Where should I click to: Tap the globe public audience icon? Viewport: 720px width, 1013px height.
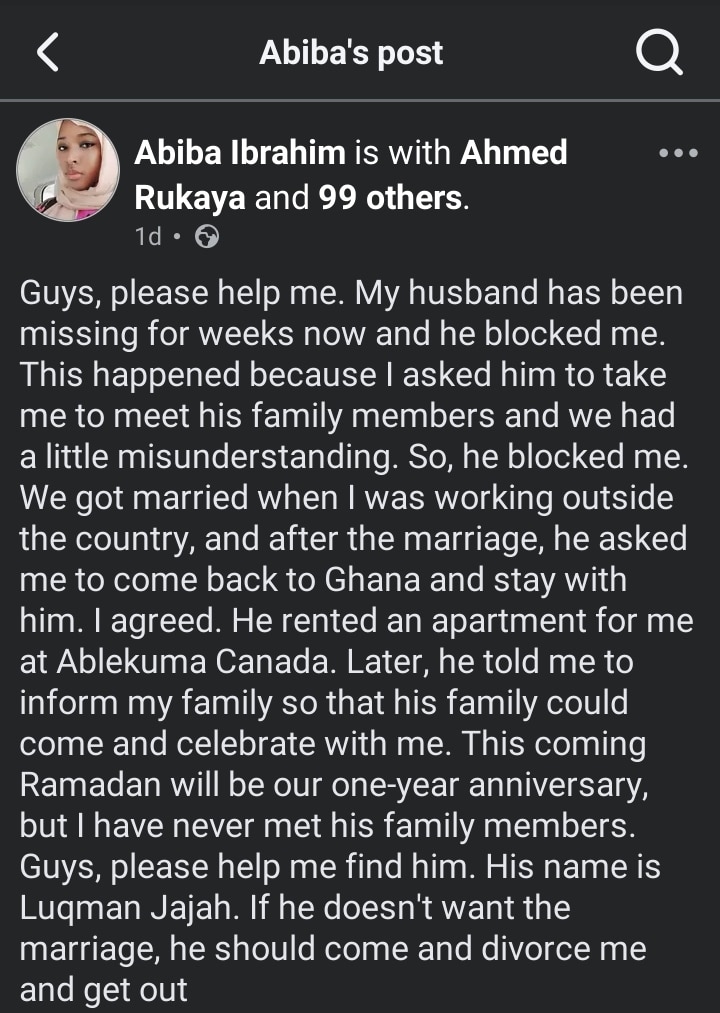click(x=207, y=237)
